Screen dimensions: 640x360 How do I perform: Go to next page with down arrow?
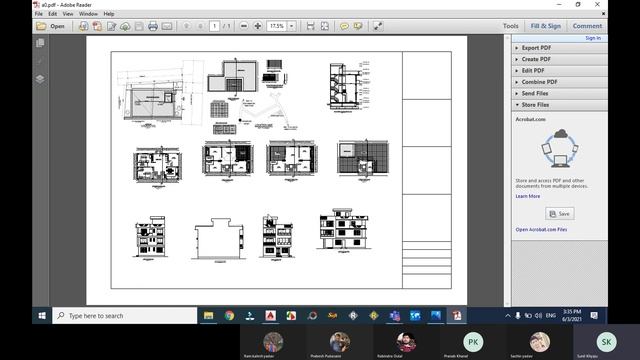tap(200, 26)
